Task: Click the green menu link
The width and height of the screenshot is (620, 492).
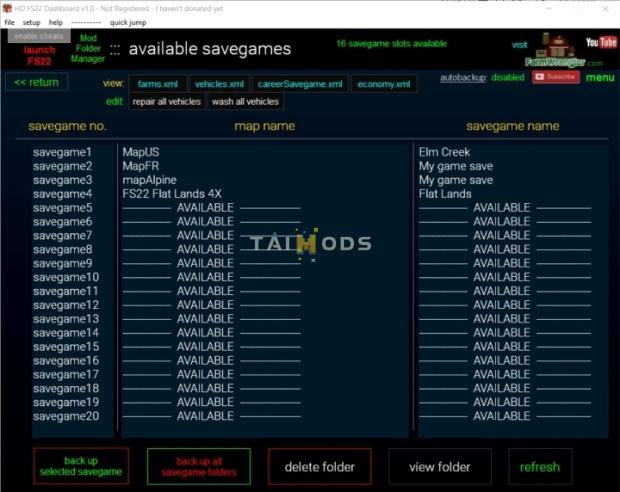Action: [x=600, y=78]
